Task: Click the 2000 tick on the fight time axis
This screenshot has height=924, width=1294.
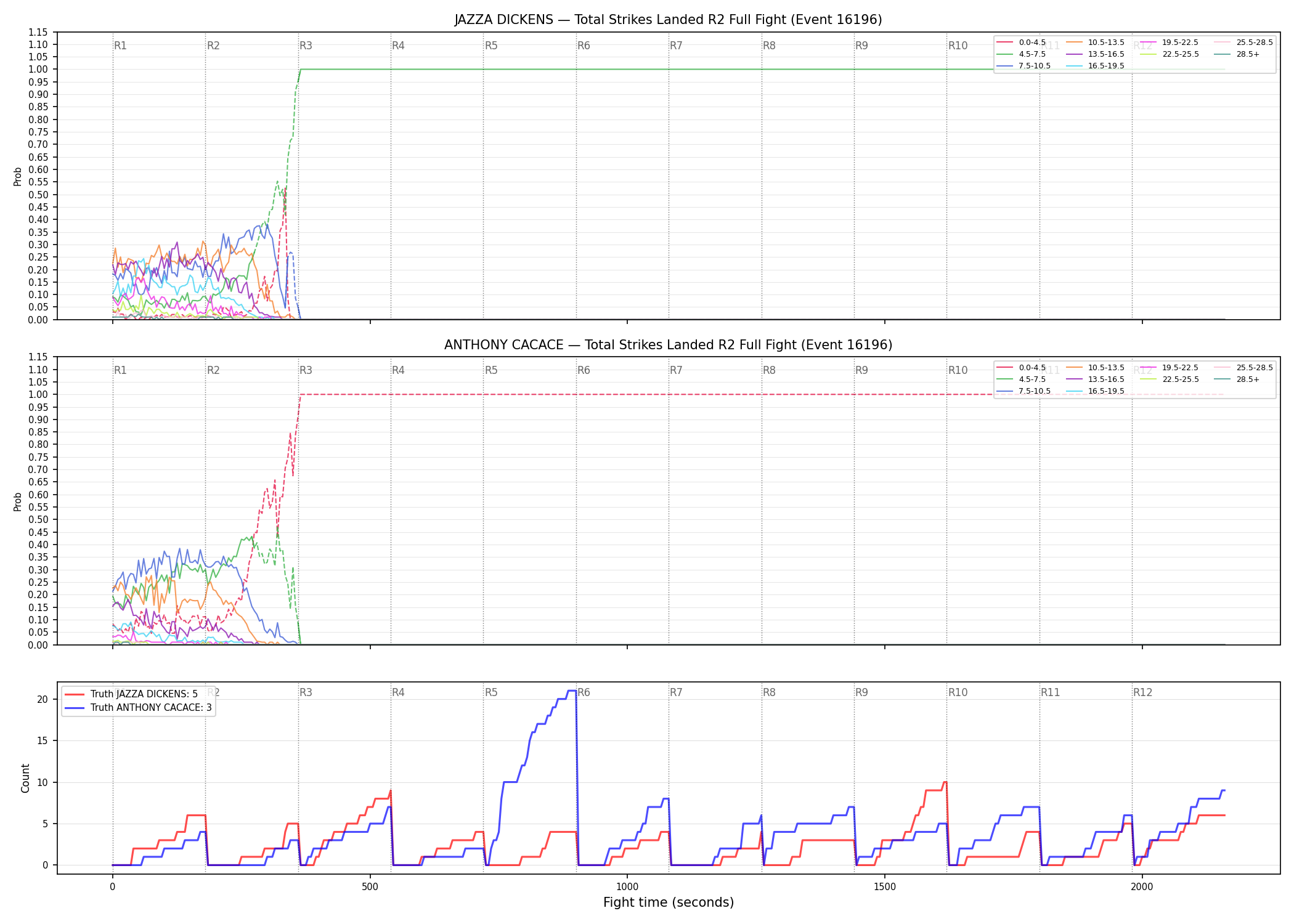Action: (x=1142, y=887)
